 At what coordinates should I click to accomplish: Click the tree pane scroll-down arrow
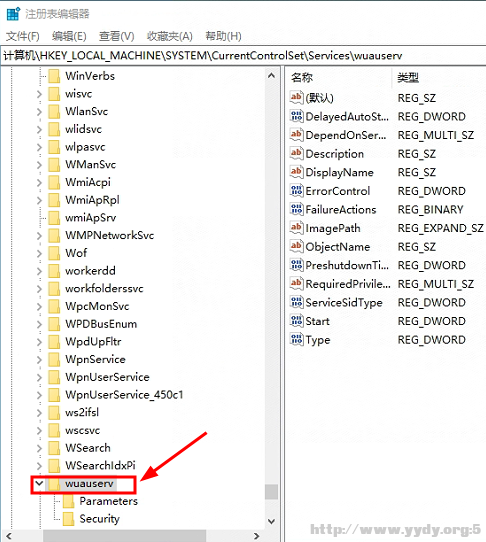(x=271, y=521)
